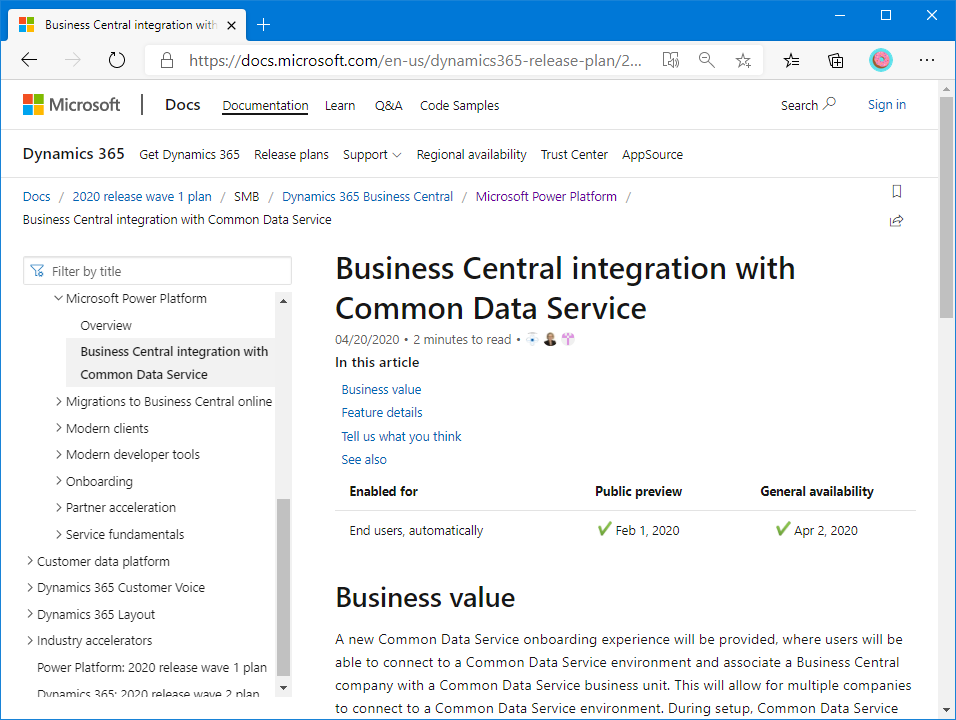Click the lock icon in address bar
Viewport: 956px width, 720px height.
pos(166,60)
